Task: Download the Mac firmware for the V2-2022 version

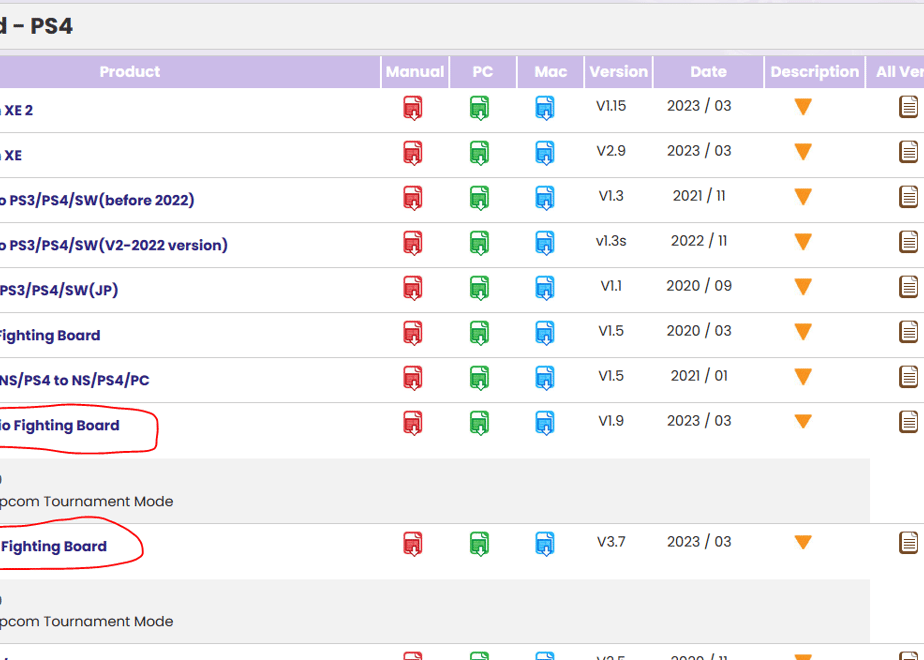Action: coord(545,243)
